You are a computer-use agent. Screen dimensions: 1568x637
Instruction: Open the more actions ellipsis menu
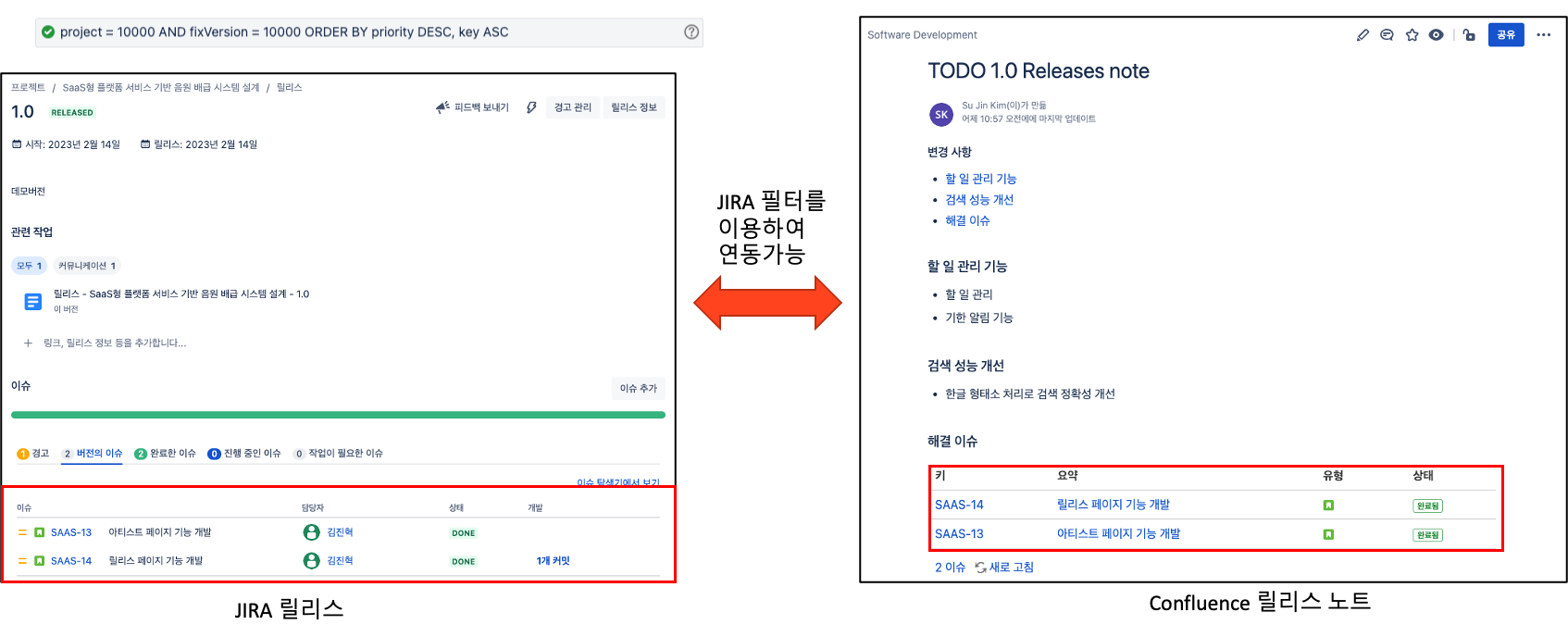coord(1543,35)
